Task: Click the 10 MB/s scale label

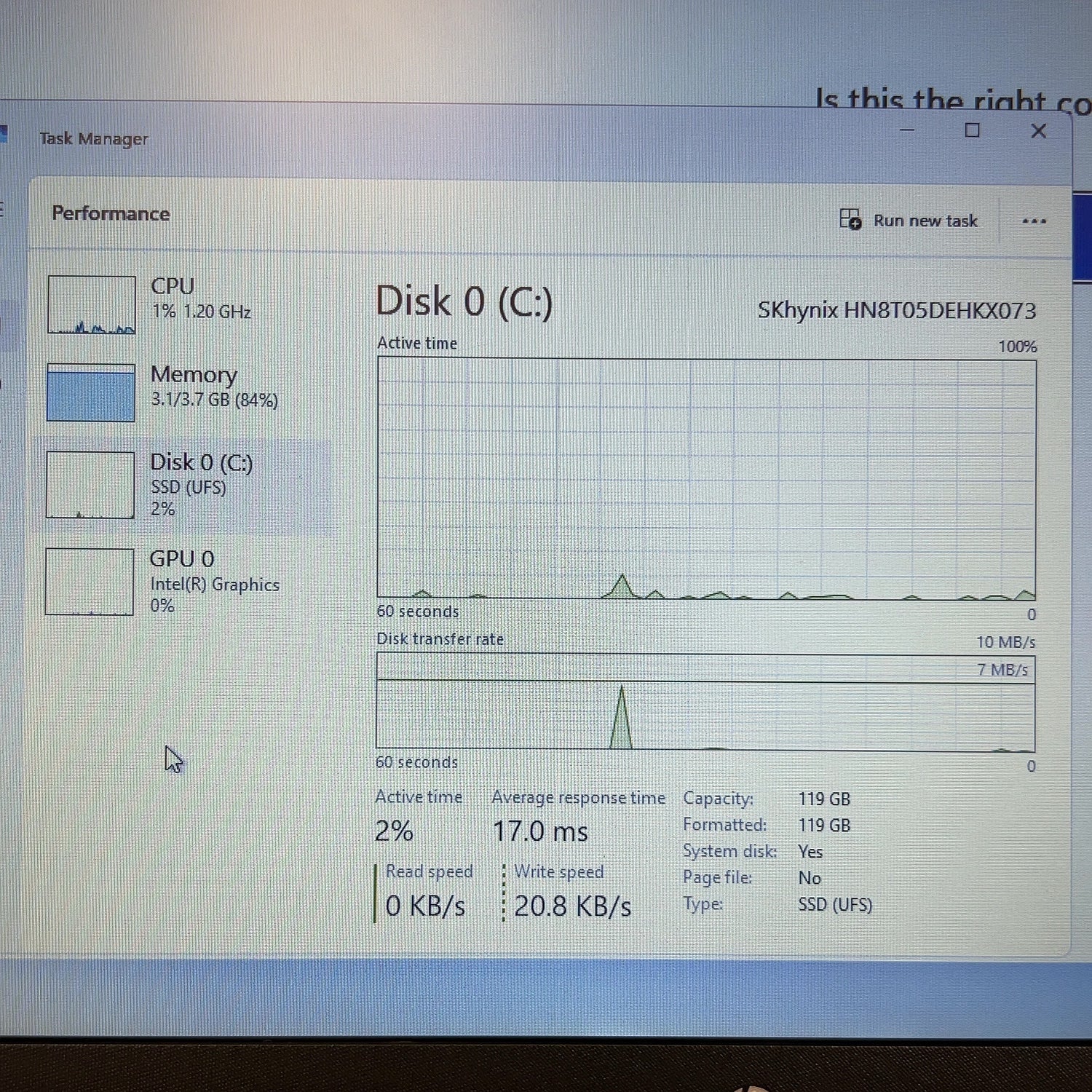Action: (x=1005, y=642)
